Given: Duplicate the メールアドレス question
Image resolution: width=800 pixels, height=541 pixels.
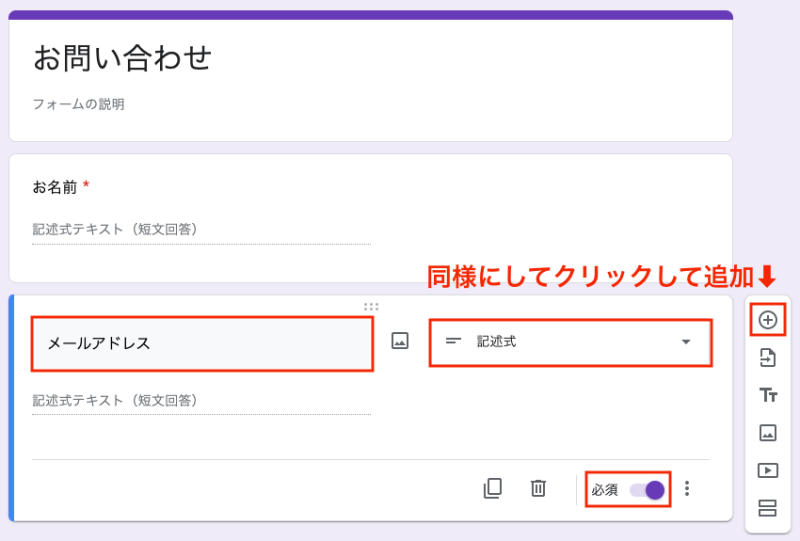Looking at the screenshot, I should click(492, 488).
